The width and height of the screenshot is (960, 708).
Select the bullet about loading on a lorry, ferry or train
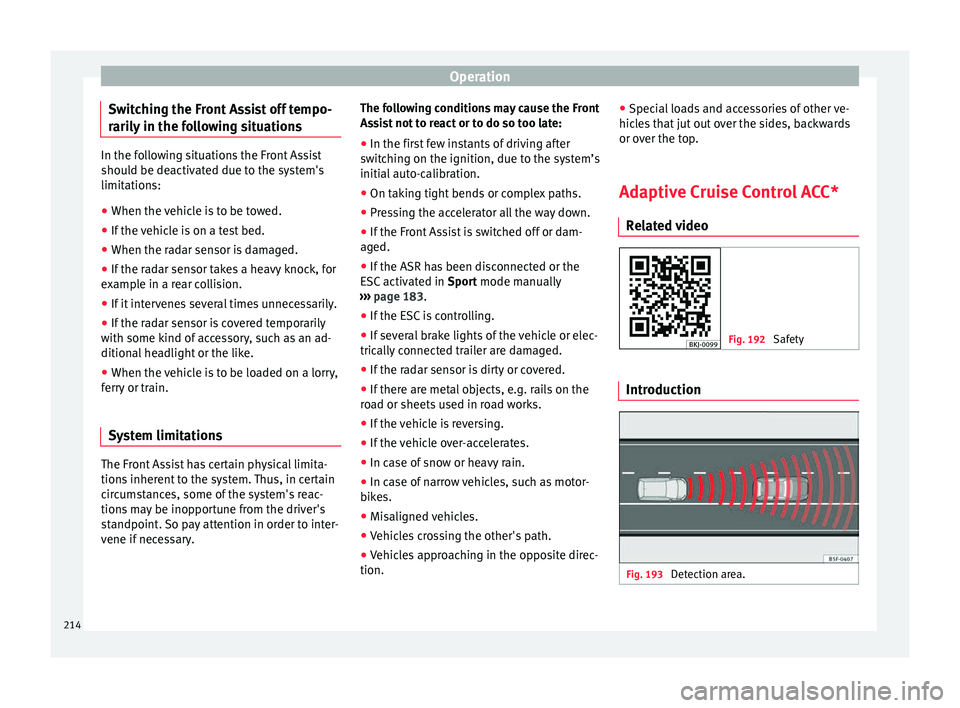[x=219, y=380]
